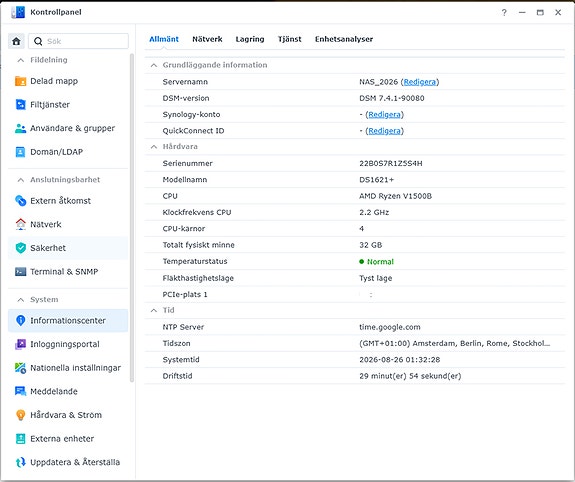Screen dimensions: 575x482
Task: Click Redigera link for QuickConnect ID
Action: (384, 131)
